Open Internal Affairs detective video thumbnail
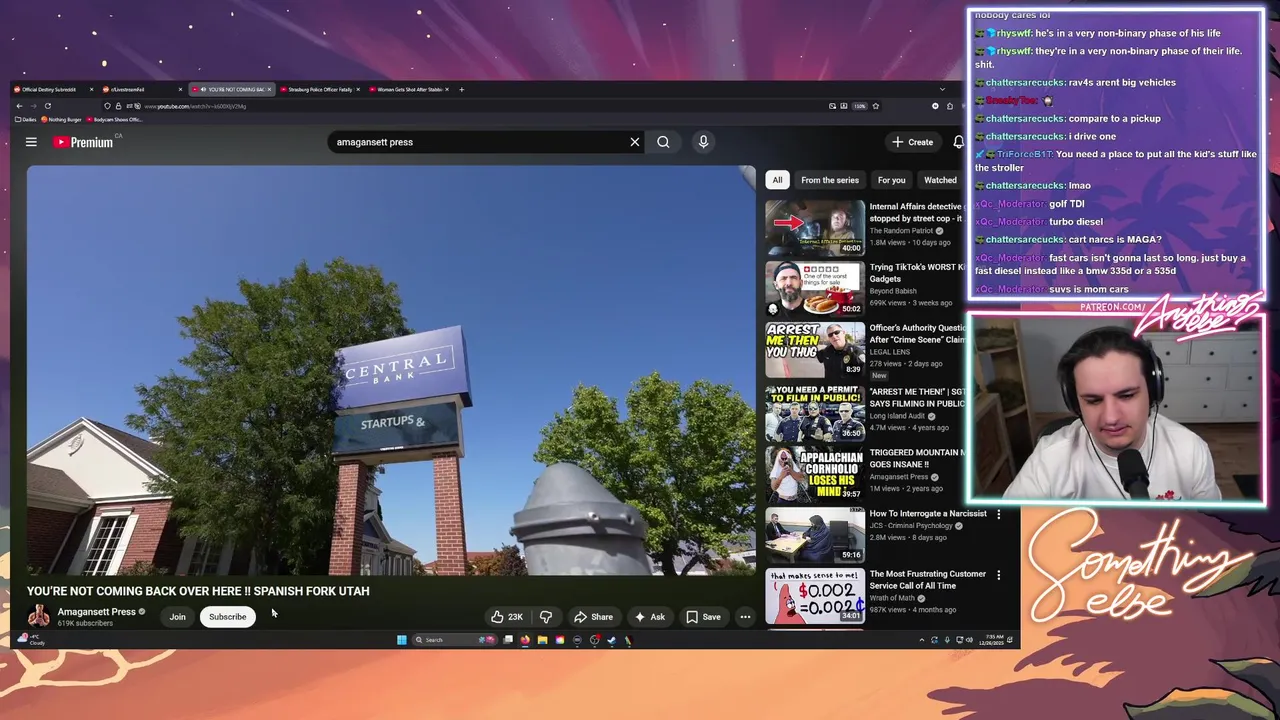Image resolution: width=1280 pixels, height=720 pixels. (x=815, y=228)
